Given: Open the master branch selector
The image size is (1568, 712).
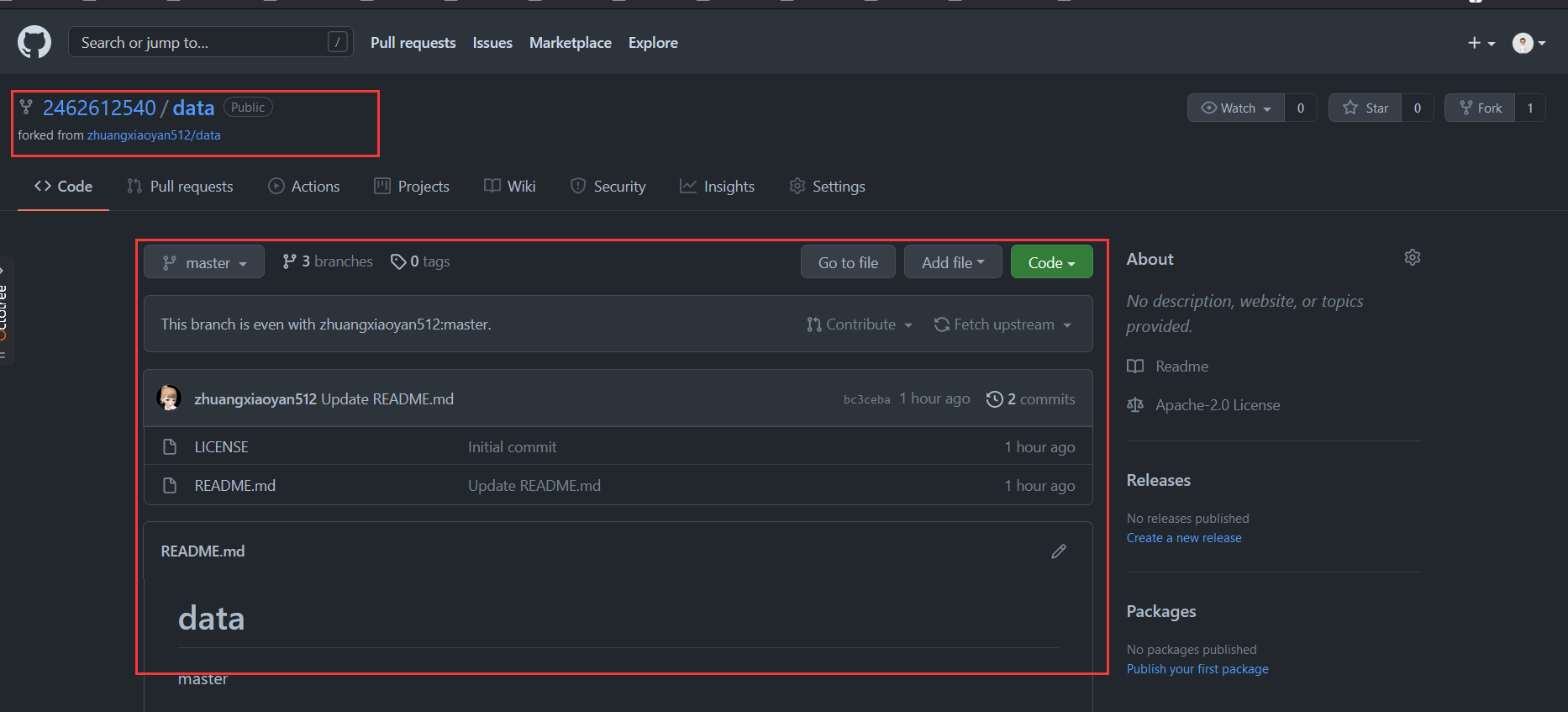Looking at the screenshot, I should pyautogui.click(x=204, y=262).
